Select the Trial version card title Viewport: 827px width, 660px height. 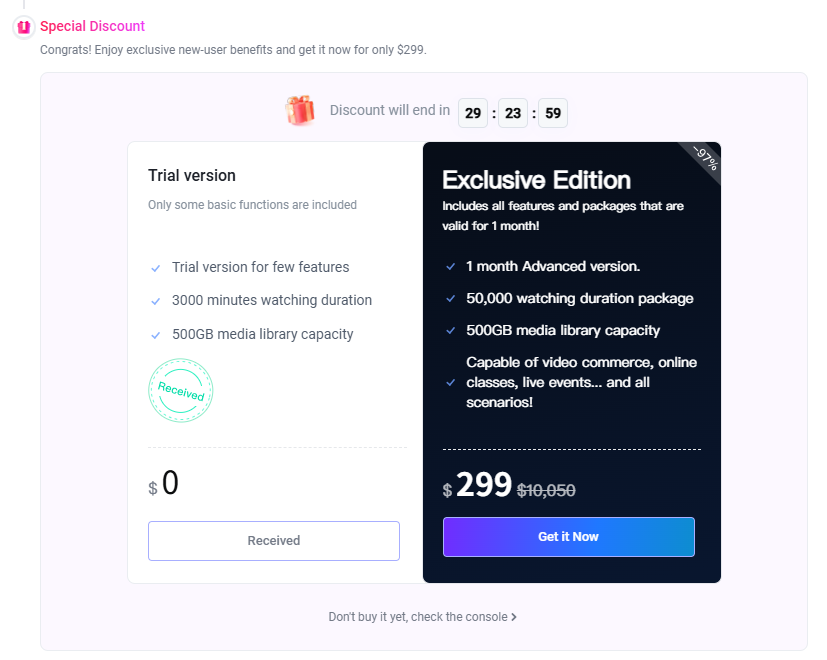click(x=192, y=175)
